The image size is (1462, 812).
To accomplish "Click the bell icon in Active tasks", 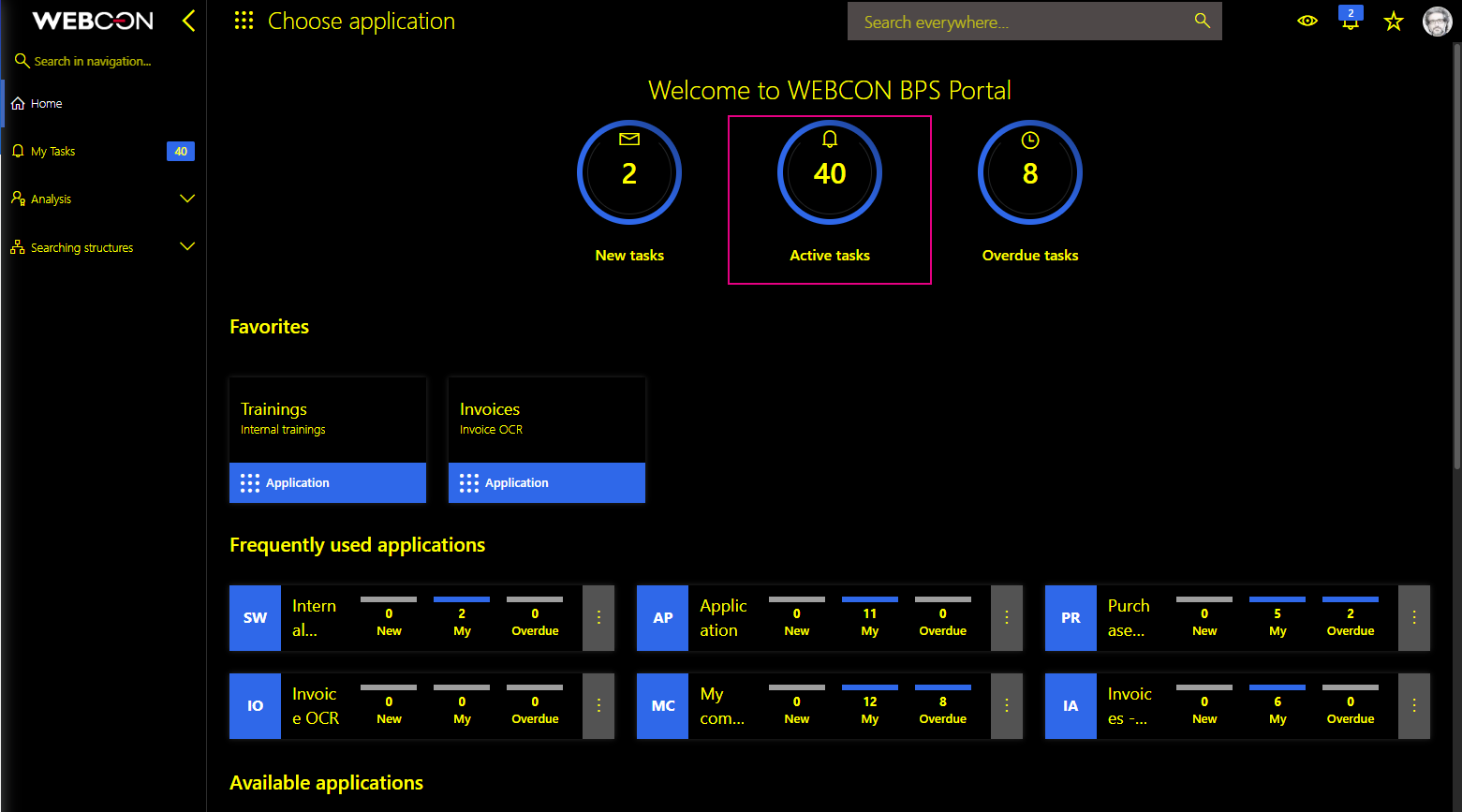I will coord(830,139).
